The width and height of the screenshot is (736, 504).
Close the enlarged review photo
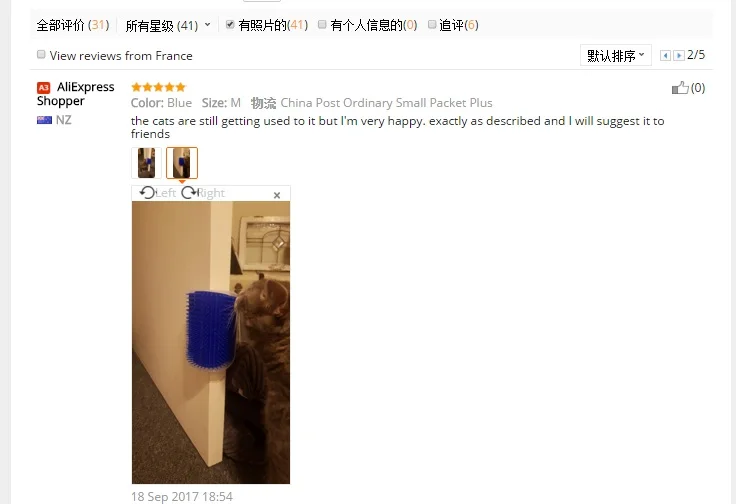click(x=277, y=195)
